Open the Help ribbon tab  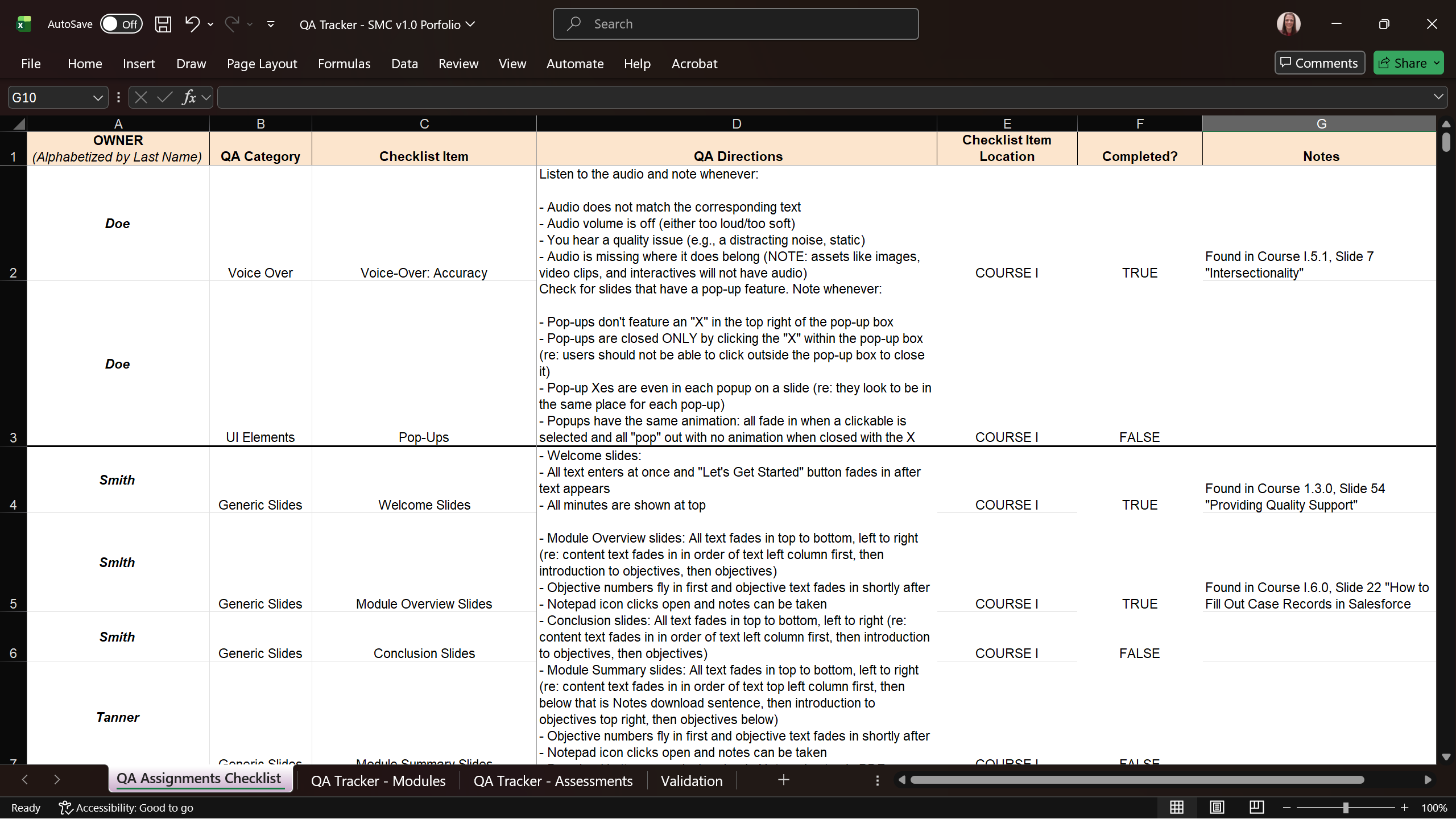point(637,64)
